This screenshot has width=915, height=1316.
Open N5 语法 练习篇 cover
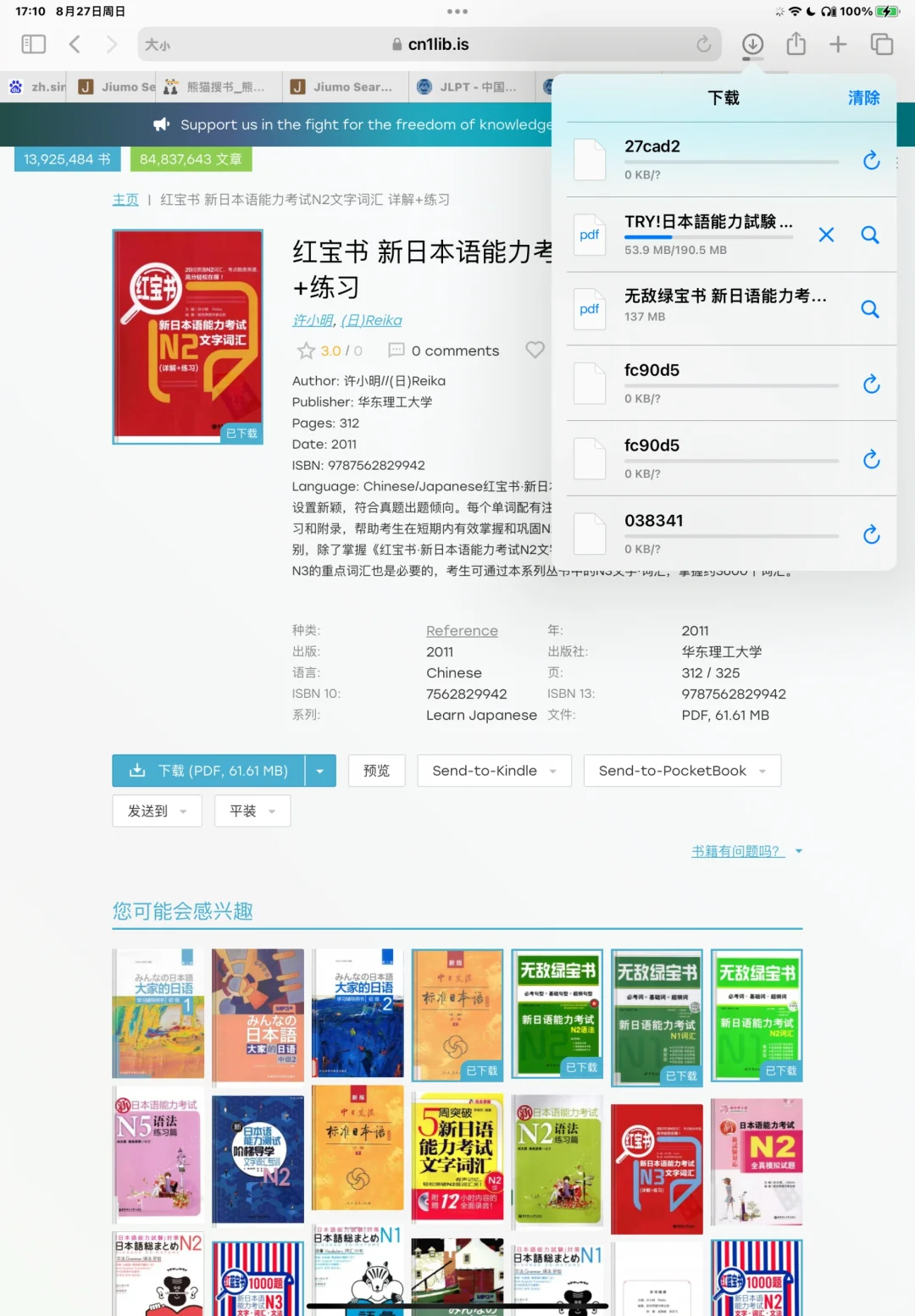(x=158, y=1155)
